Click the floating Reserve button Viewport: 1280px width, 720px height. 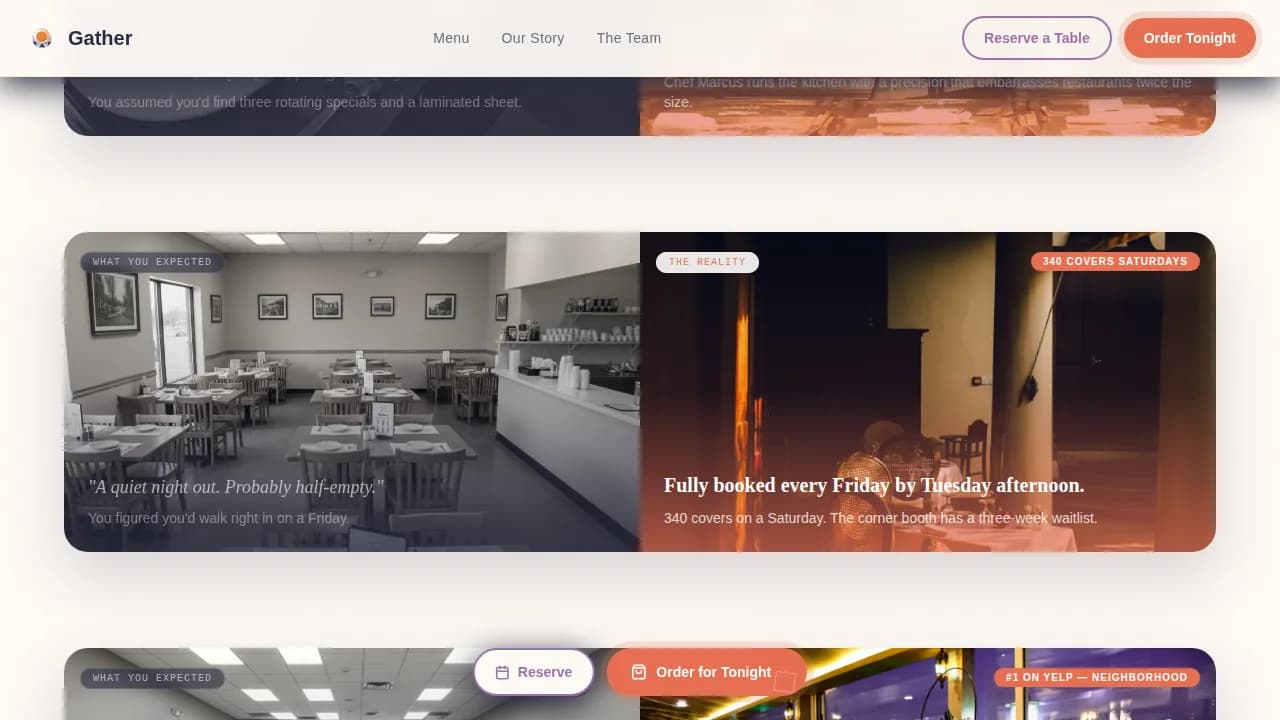pos(534,672)
